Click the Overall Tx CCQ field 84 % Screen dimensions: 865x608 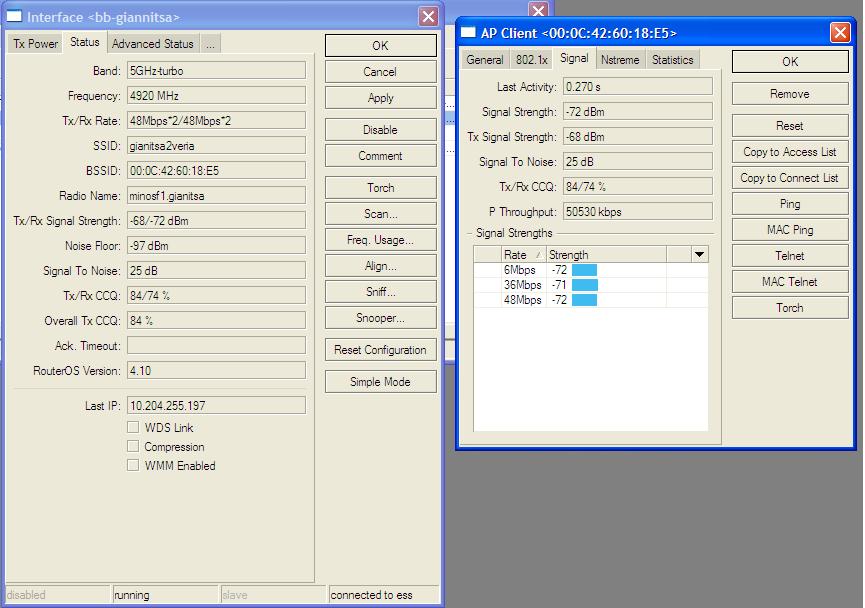pyautogui.click(x=216, y=321)
